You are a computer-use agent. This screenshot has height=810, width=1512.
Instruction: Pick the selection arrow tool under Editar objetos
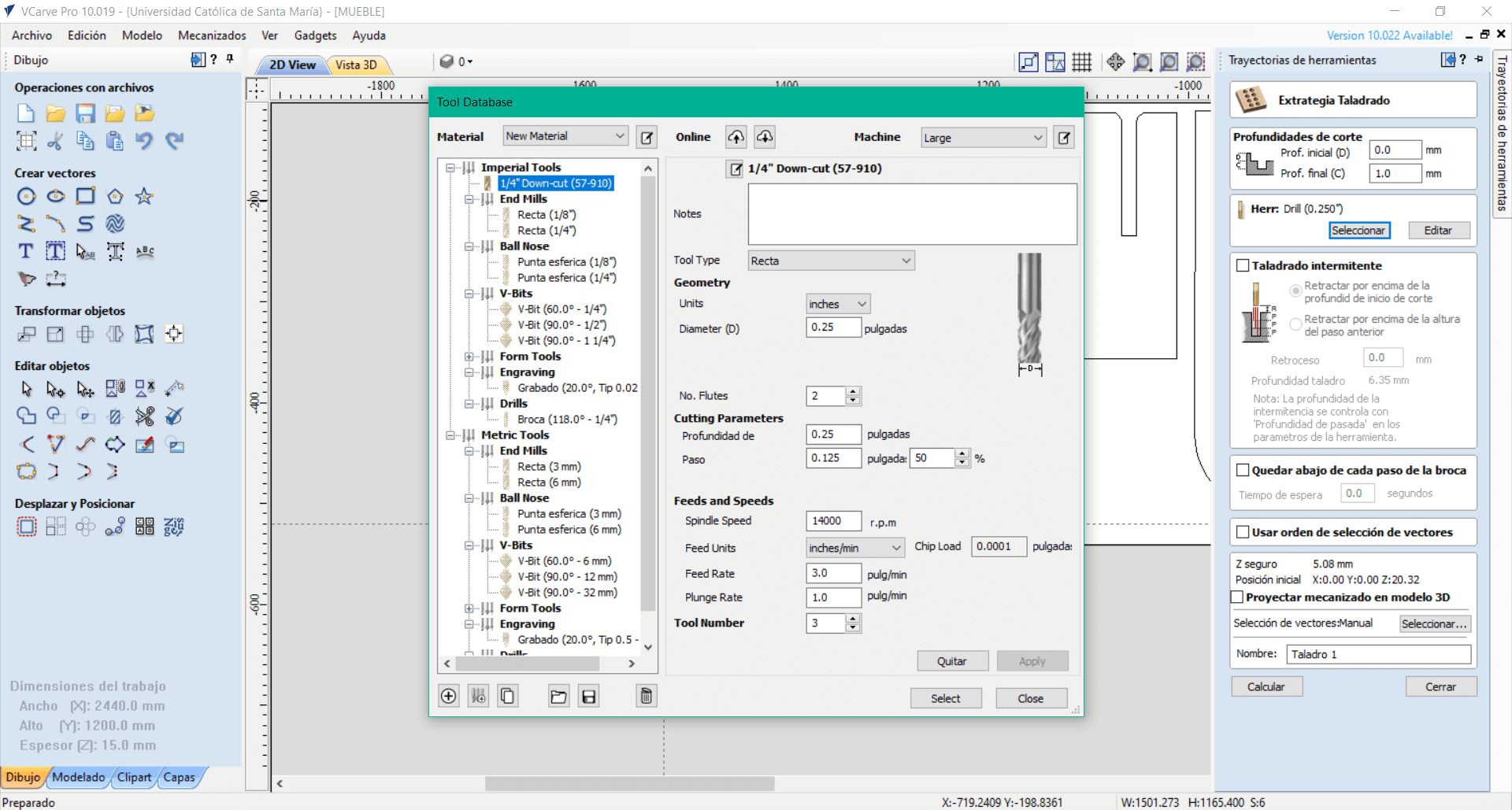(26, 389)
